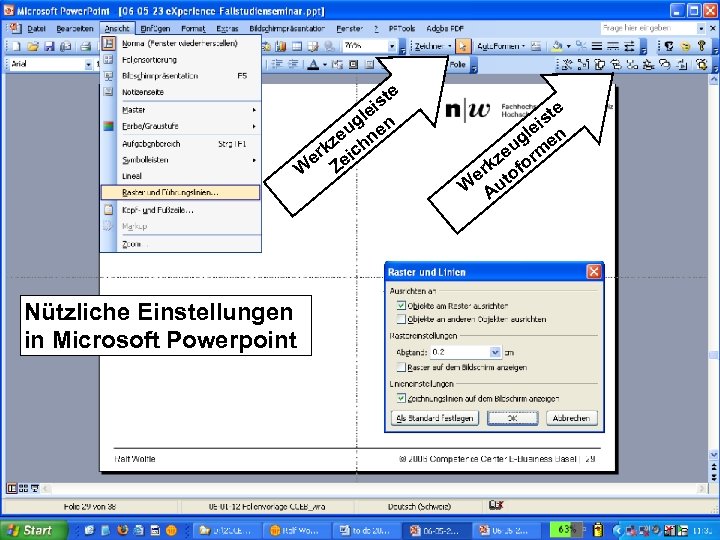Open the AutoFormen dropdown menu
Viewport: 720px width, 540px height.
tap(501, 46)
